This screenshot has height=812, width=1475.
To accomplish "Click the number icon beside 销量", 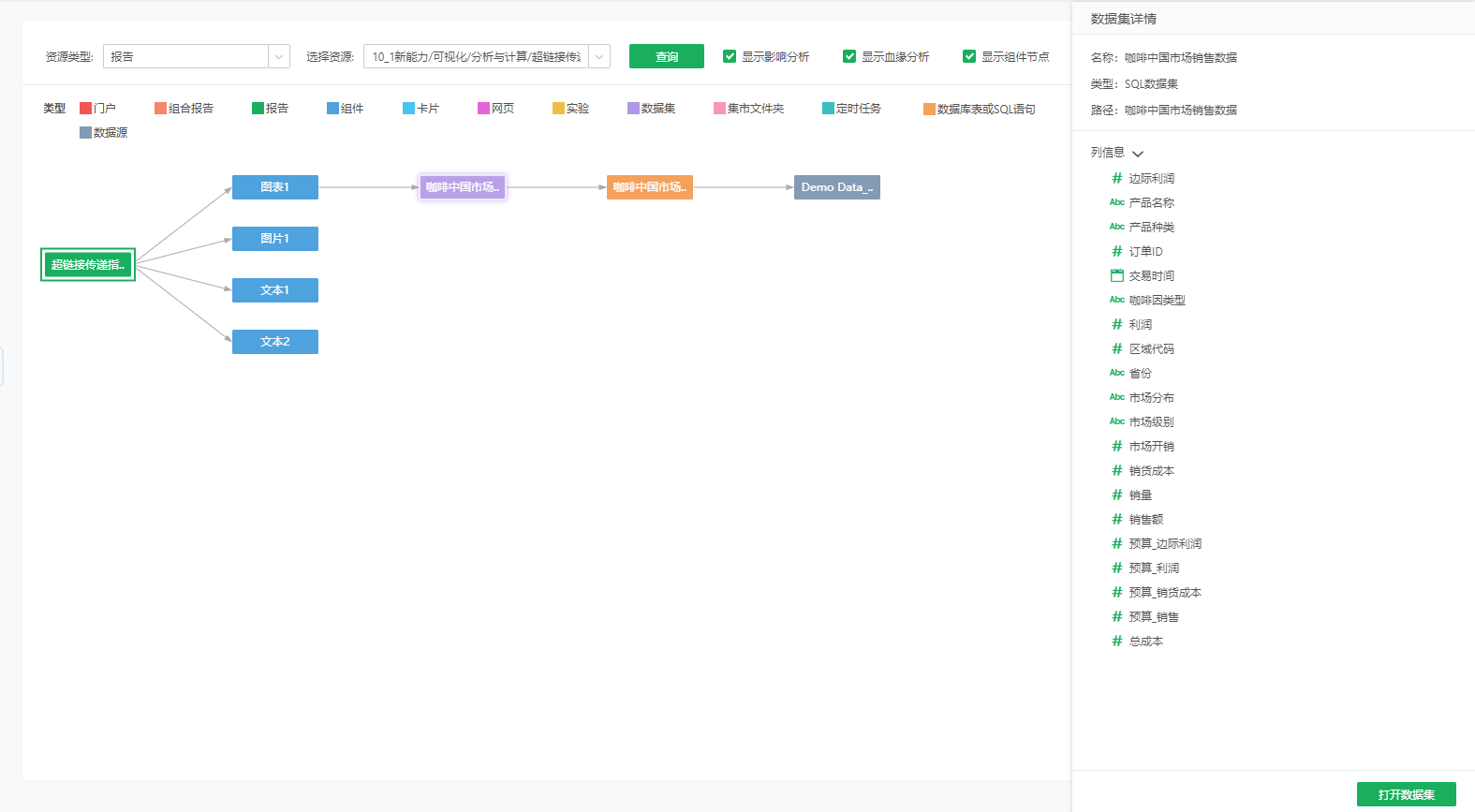I will point(1116,495).
